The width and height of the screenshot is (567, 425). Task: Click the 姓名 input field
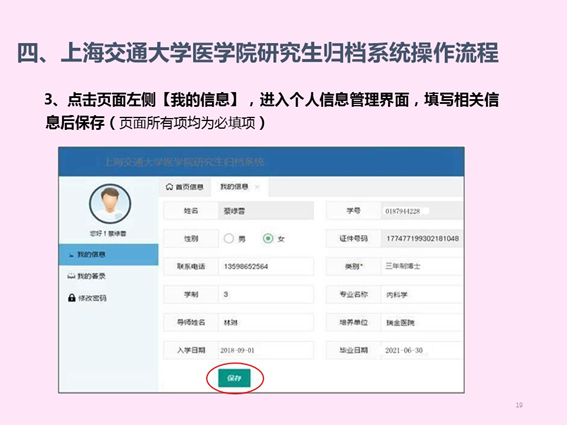[266, 211]
